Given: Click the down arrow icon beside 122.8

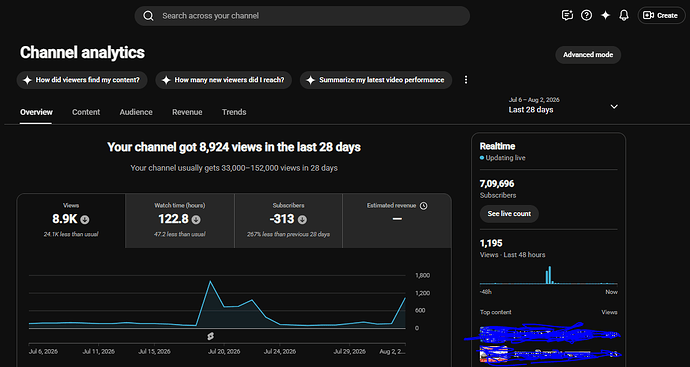Looking at the screenshot, I should pyautogui.click(x=196, y=220).
